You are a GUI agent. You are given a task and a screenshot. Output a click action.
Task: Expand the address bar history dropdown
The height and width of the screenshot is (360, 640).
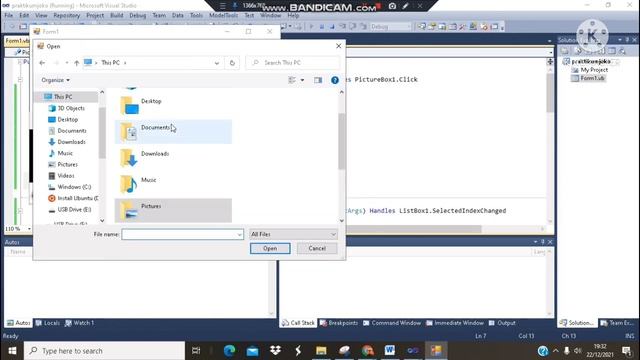[x=217, y=63]
